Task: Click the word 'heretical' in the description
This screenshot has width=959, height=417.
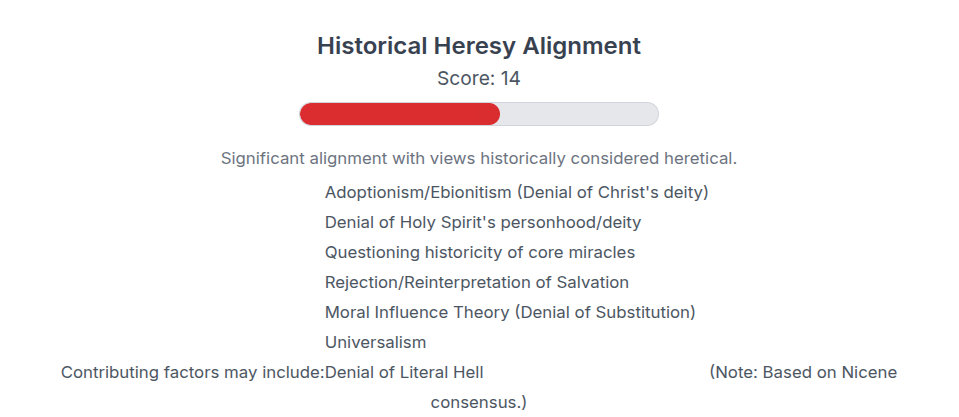Action: (698, 158)
